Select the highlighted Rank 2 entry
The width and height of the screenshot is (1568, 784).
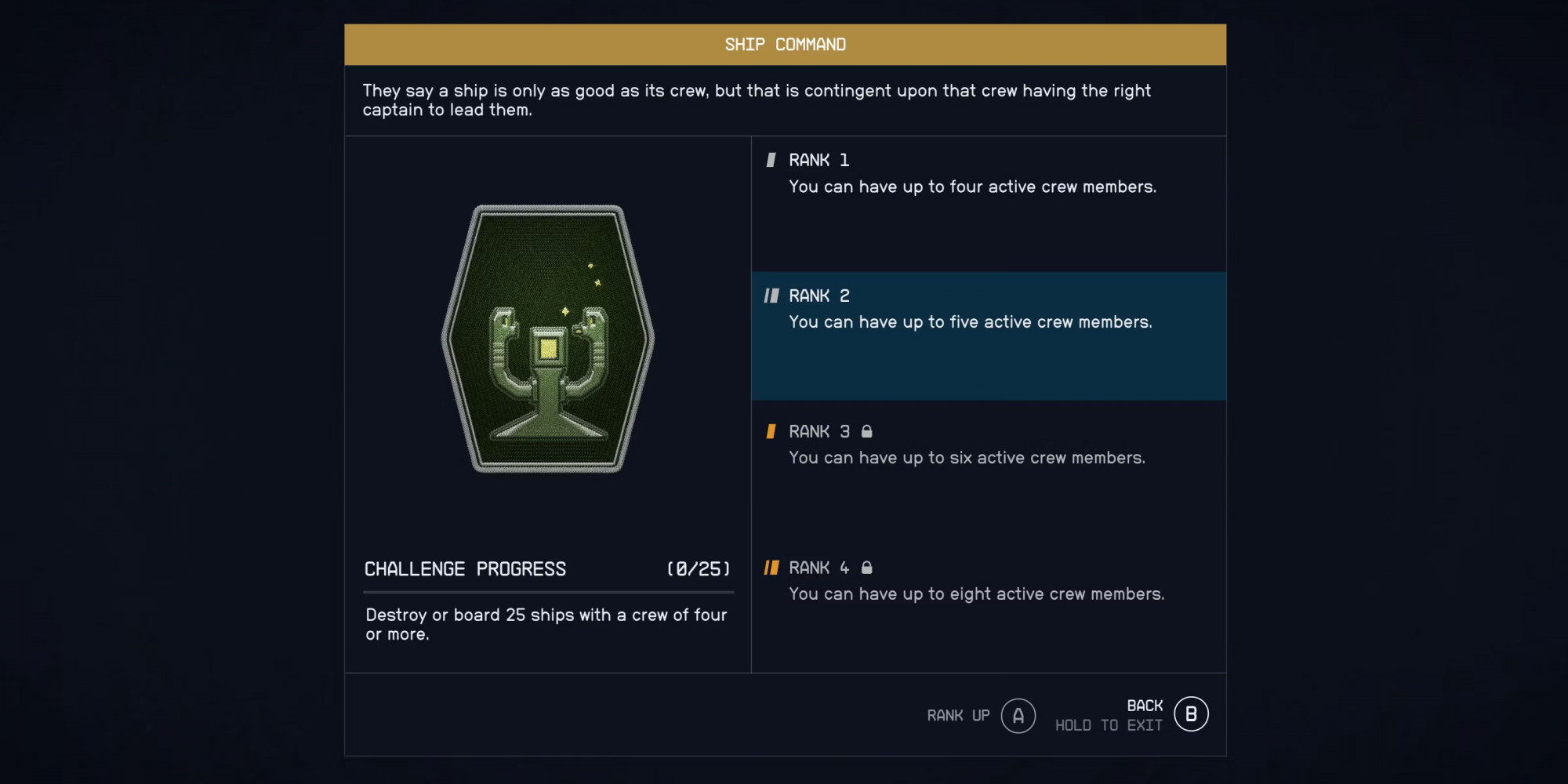pyautogui.click(x=988, y=336)
